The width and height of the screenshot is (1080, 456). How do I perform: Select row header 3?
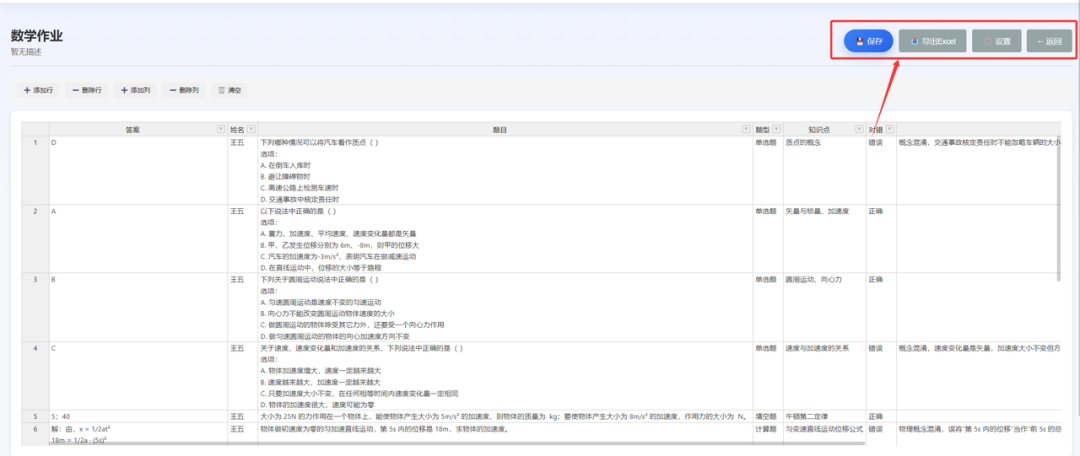[35, 307]
